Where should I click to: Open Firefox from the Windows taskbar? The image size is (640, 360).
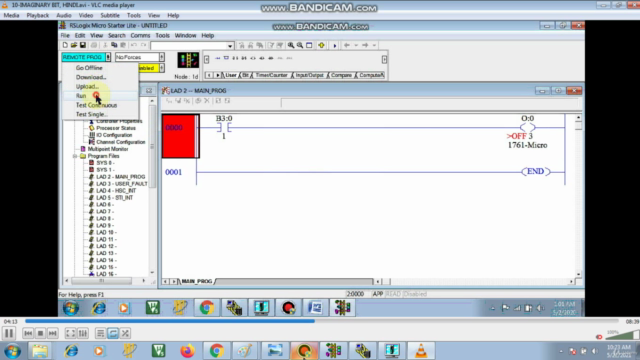(187, 351)
